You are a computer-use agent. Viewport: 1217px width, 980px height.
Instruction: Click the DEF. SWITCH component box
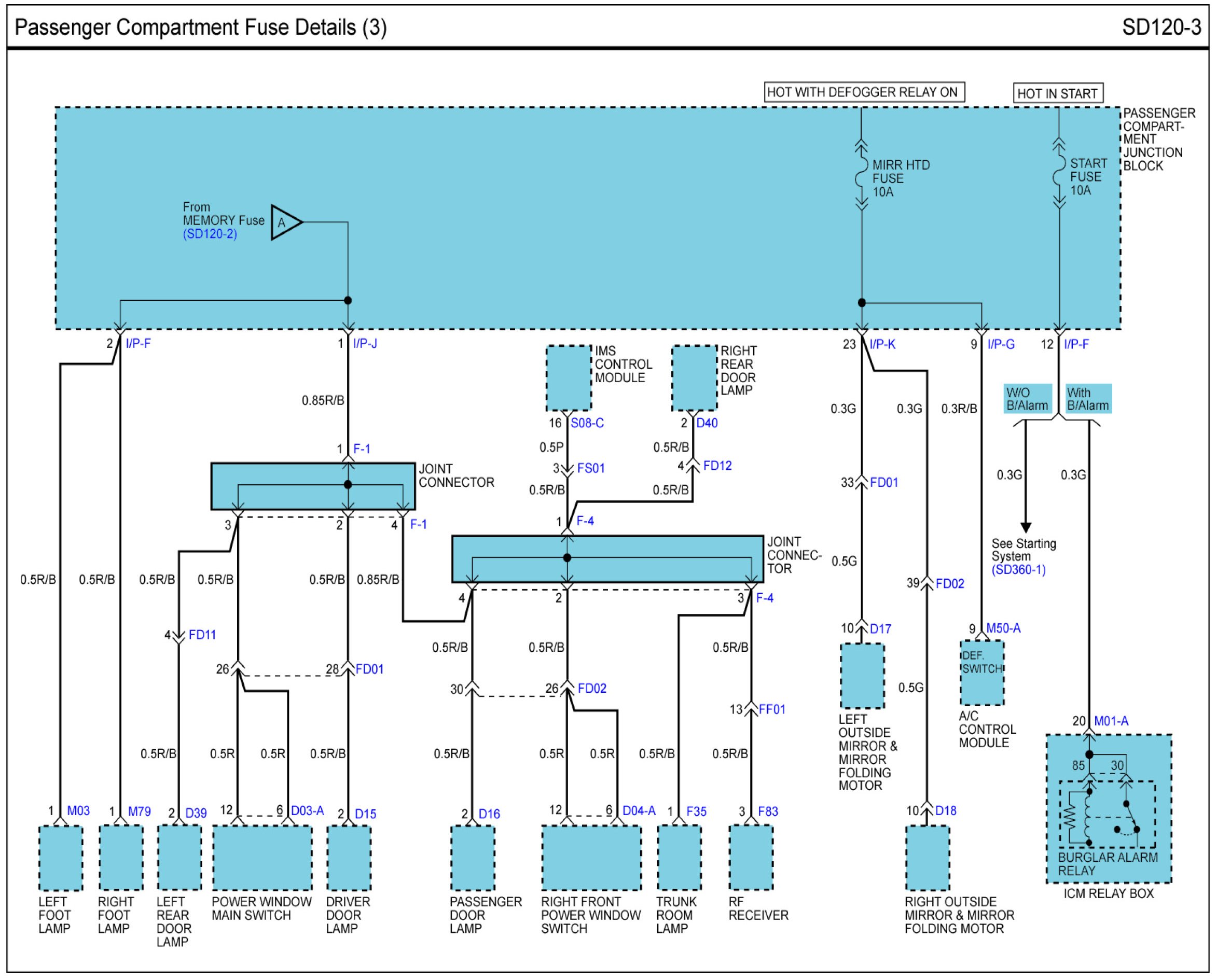[981, 673]
